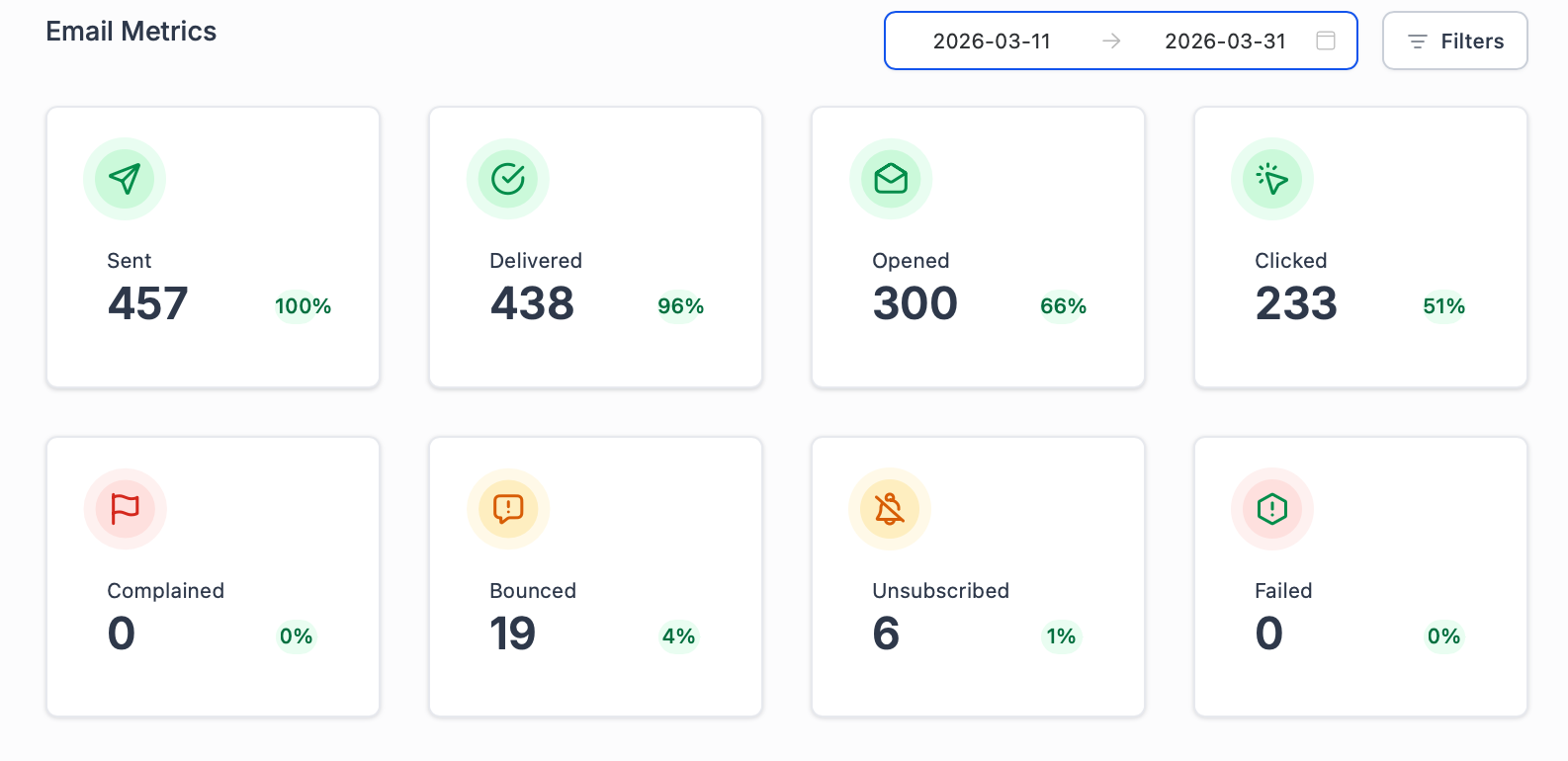
Task: Click the 100% badge on Sent card
Action: click(302, 306)
